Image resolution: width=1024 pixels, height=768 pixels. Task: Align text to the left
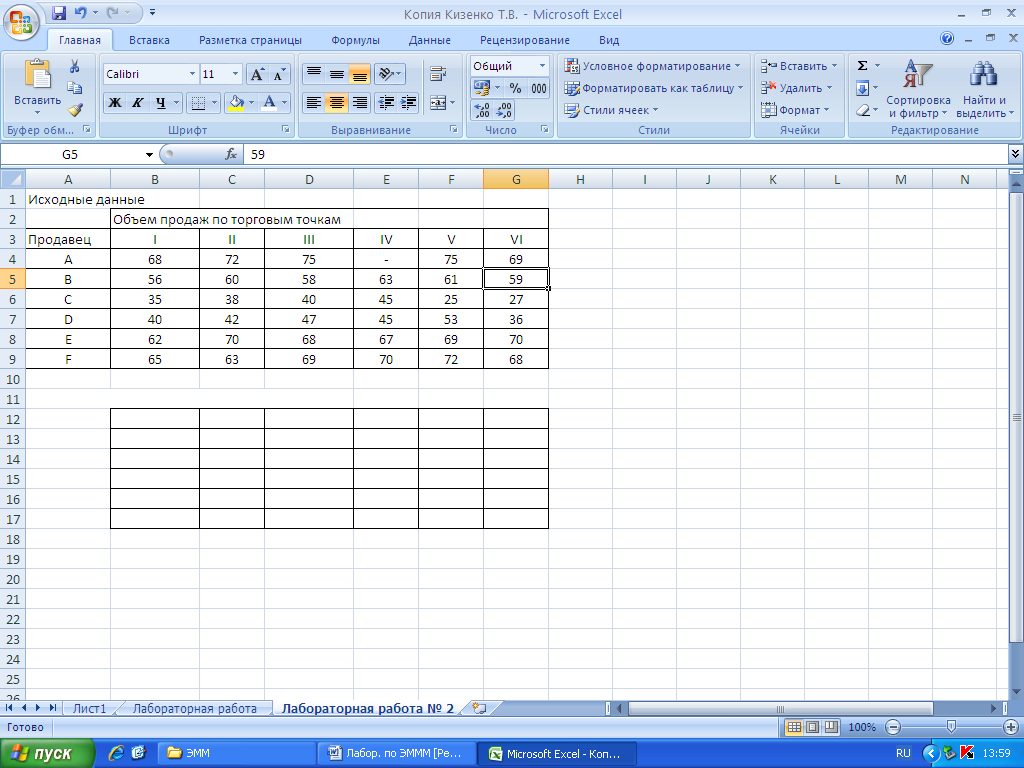[313, 103]
